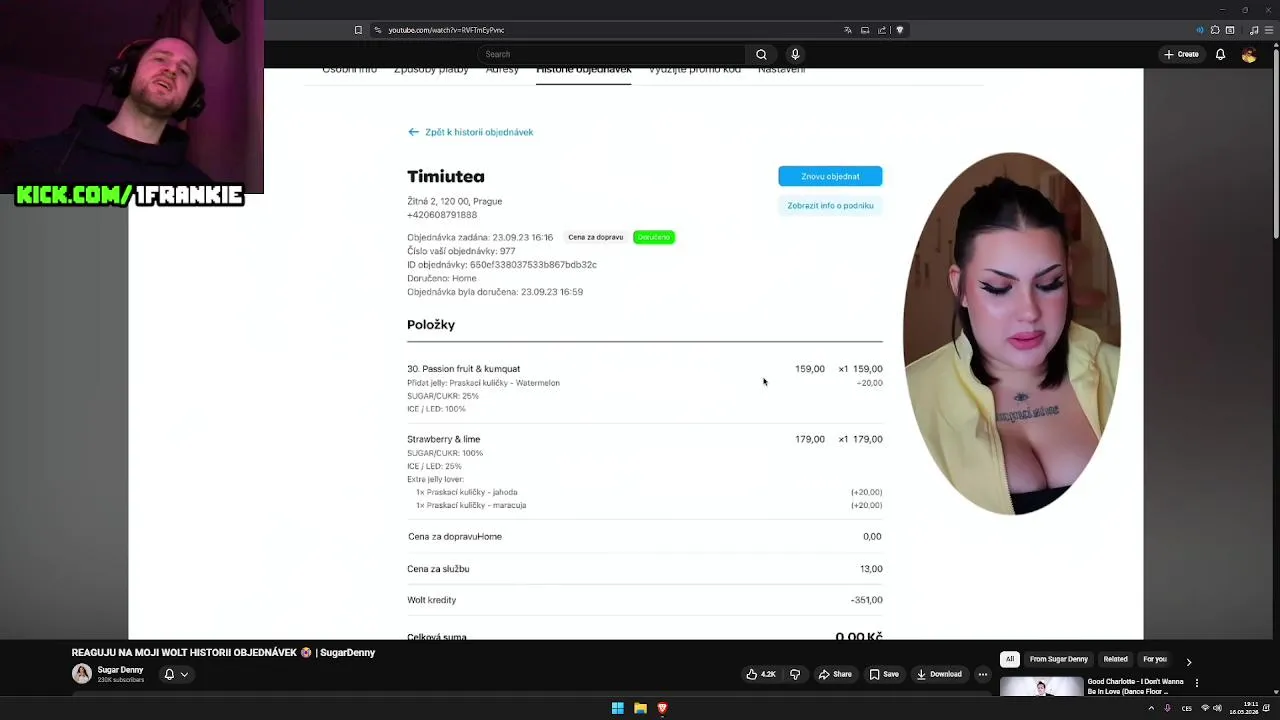This screenshot has width=1280, height=720.
Task: Click the 'Znovu objednat' button
Action: coord(830,176)
